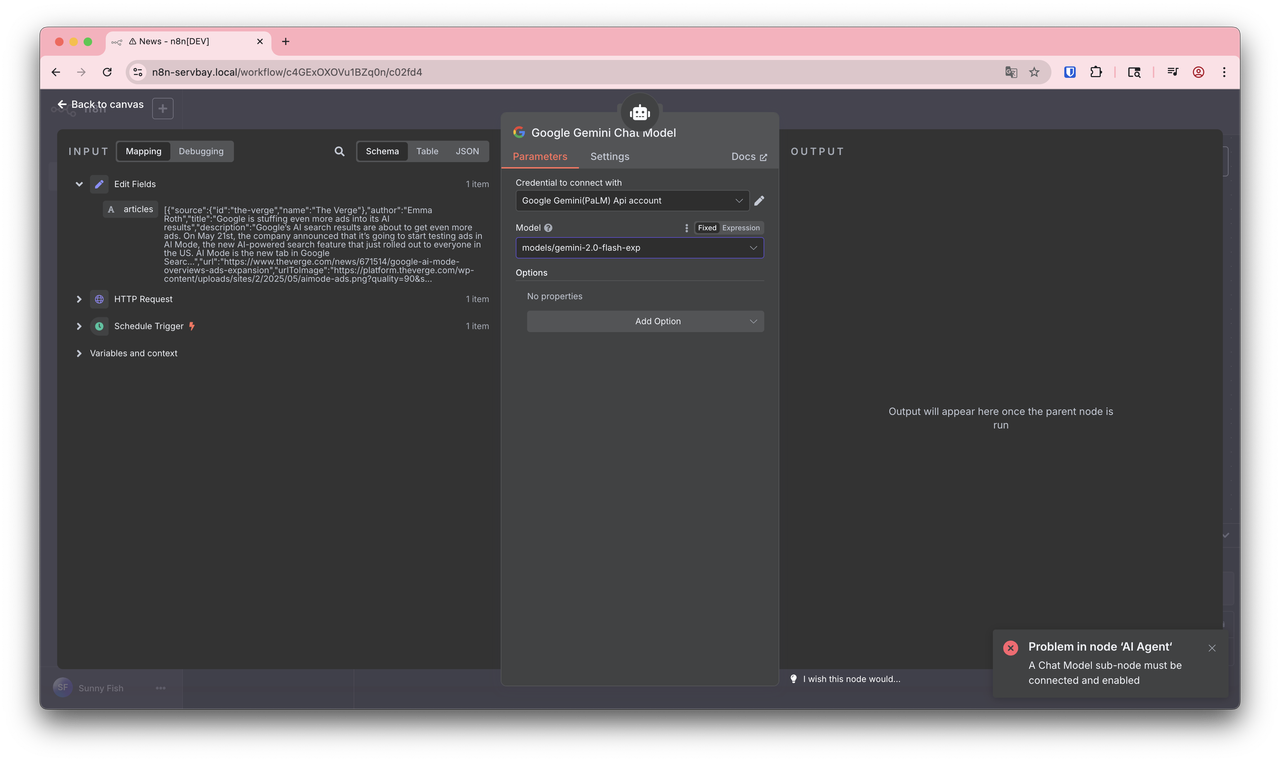Collapse the Edit Fields section
1280x762 pixels.
(x=79, y=184)
